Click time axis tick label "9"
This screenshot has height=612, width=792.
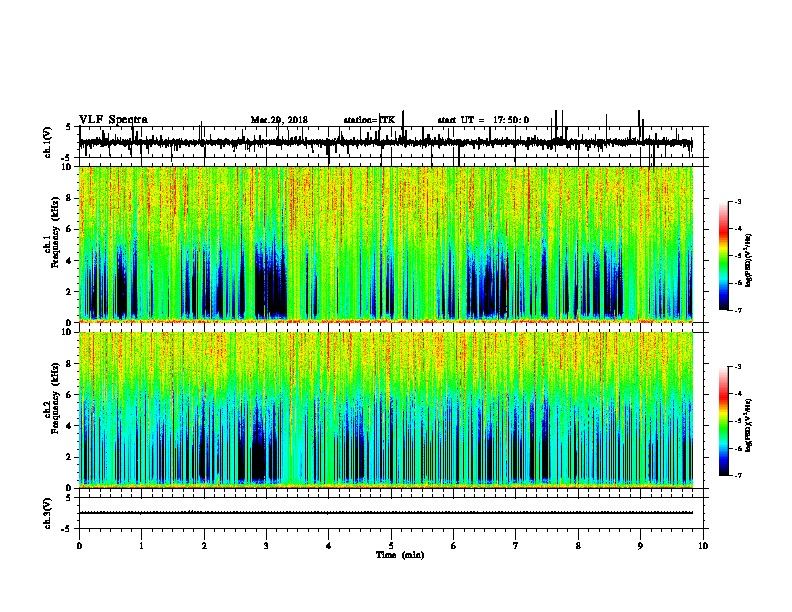(640, 546)
